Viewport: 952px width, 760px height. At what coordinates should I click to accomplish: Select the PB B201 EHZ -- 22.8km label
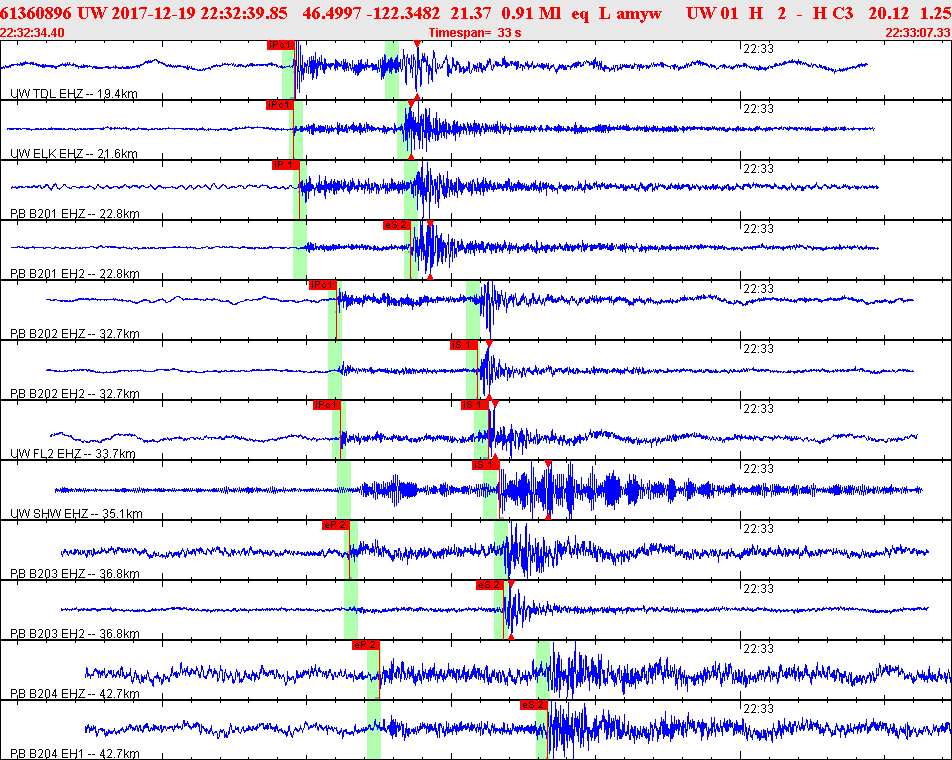click(75, 214)
